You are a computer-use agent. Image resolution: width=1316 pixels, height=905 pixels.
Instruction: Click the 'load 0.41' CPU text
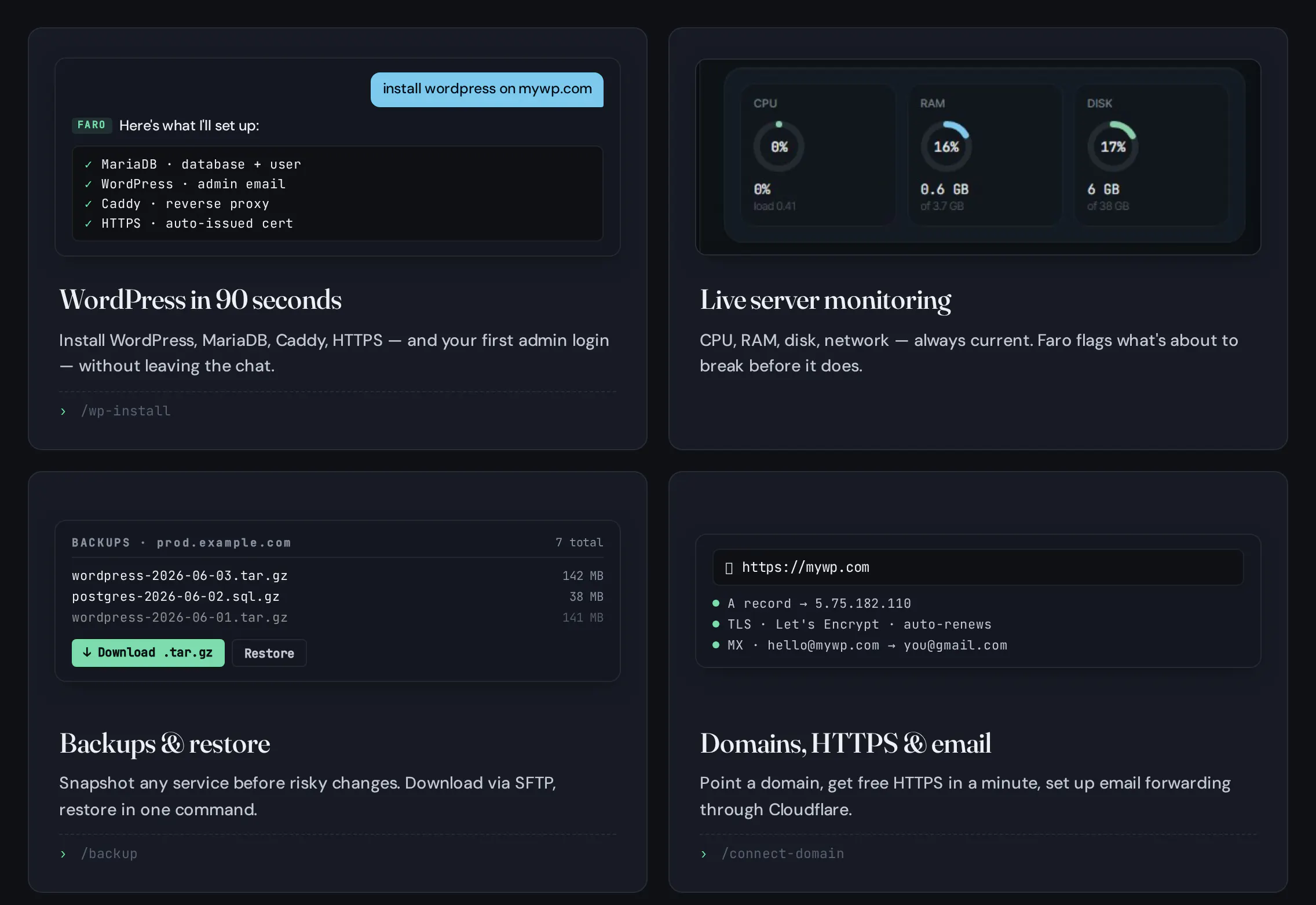coord(774,206)
